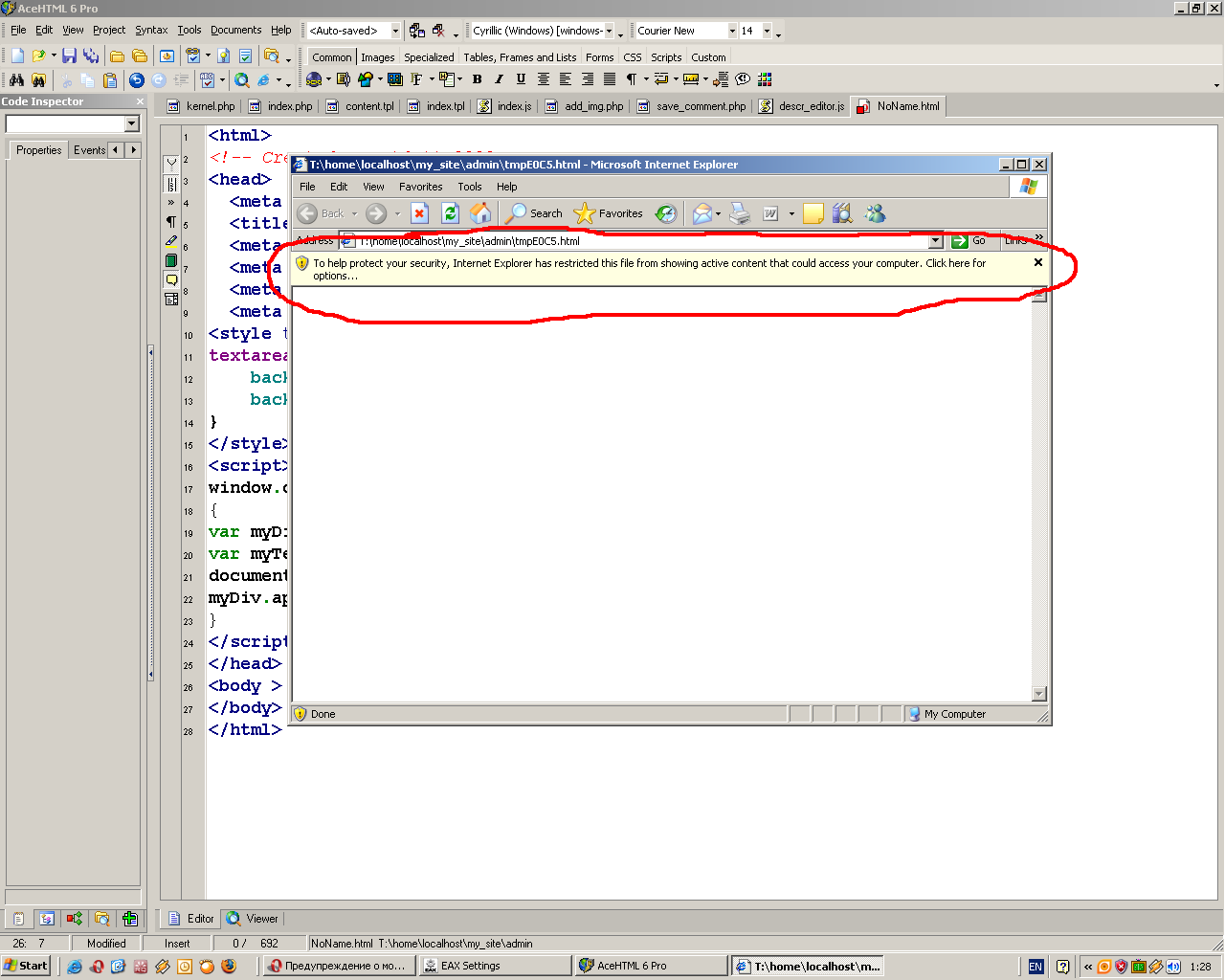Click the Mail icon in Internet Explorer
The image size is (1225, 980).
[x=702, y=213]
